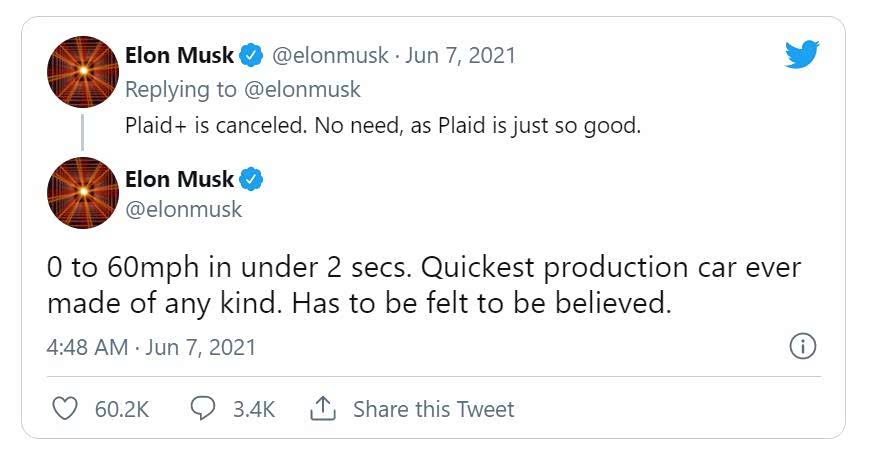This screenshot has height=452, width=876.
Task: Click the 60.2K likes count
Action: 121,409
